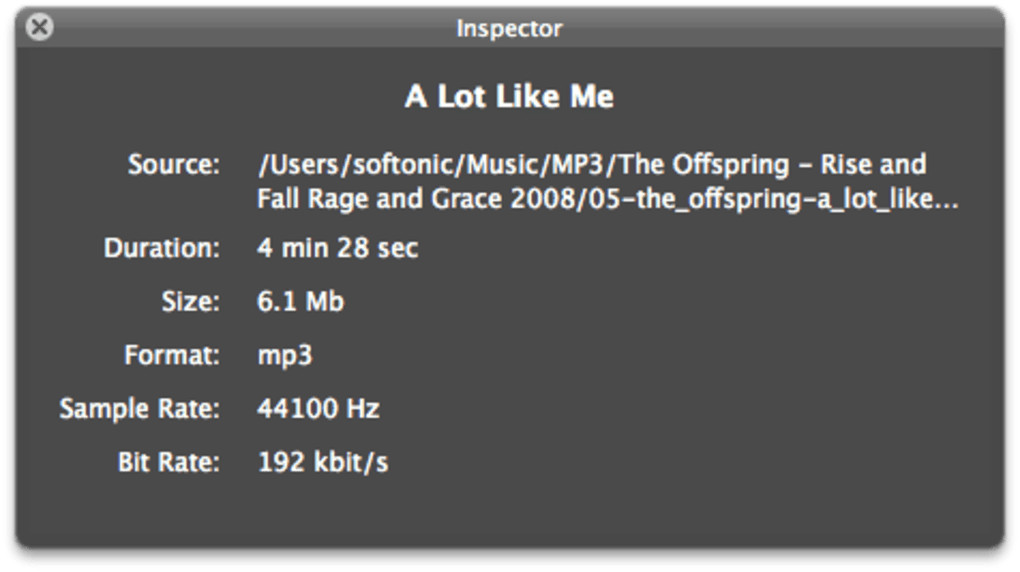Image resolution: width=1020 pixels, height=572 pixels.
Task: Select the 44100 Hz sample rate value
Action: pos(318,409)
